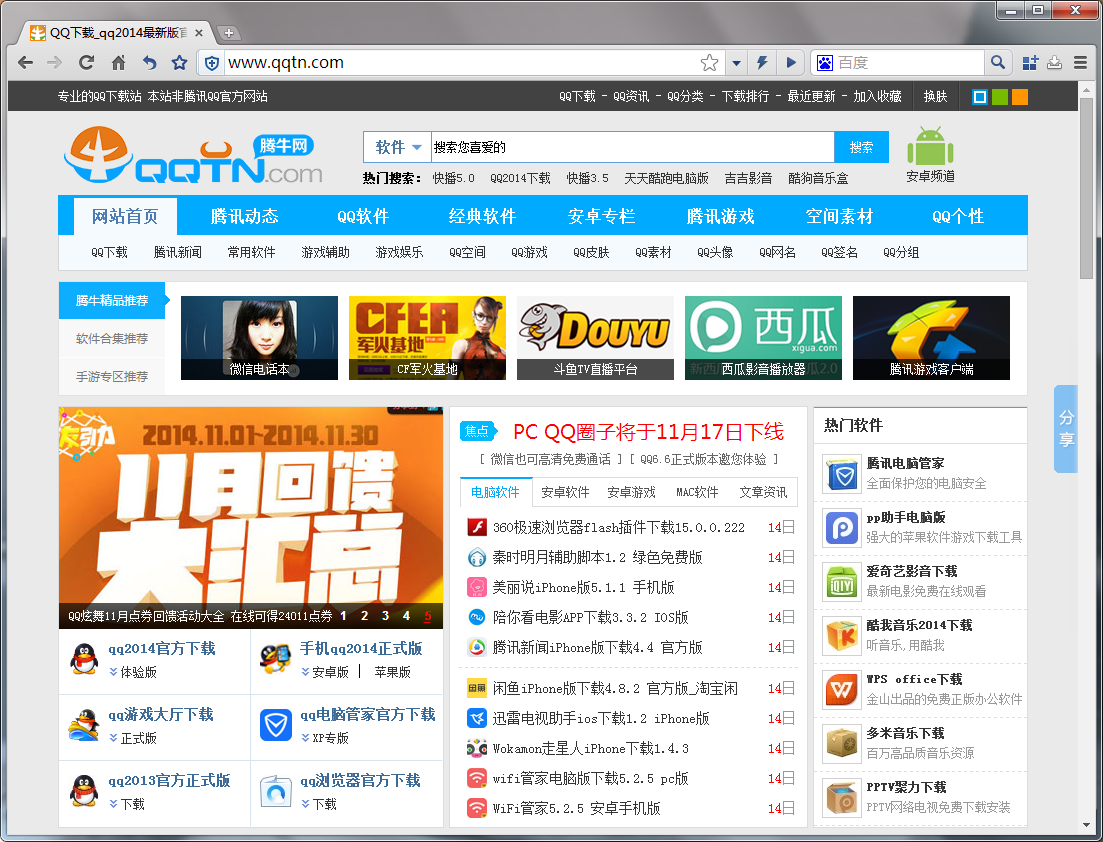Click the blue 搜索 button
This screenshot has height=842, width=1103.
pyautogui.click(x=861, y=147)
